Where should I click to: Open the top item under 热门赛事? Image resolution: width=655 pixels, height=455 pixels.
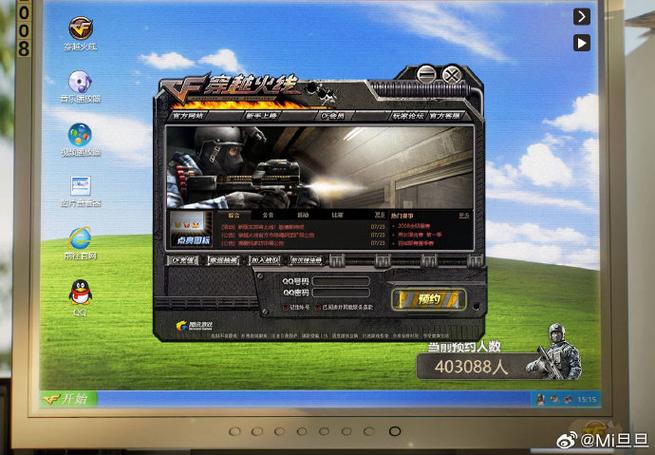pos(414,226)
